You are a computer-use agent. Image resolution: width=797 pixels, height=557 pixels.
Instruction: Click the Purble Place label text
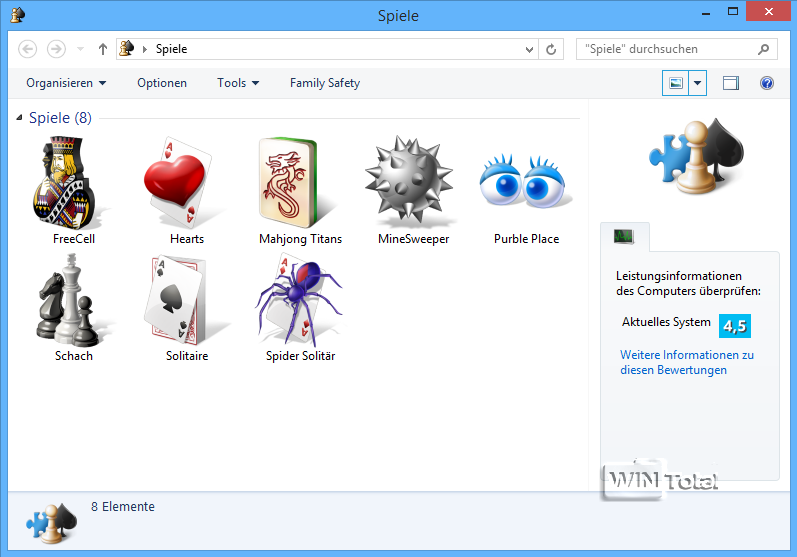tap(527, 239)
